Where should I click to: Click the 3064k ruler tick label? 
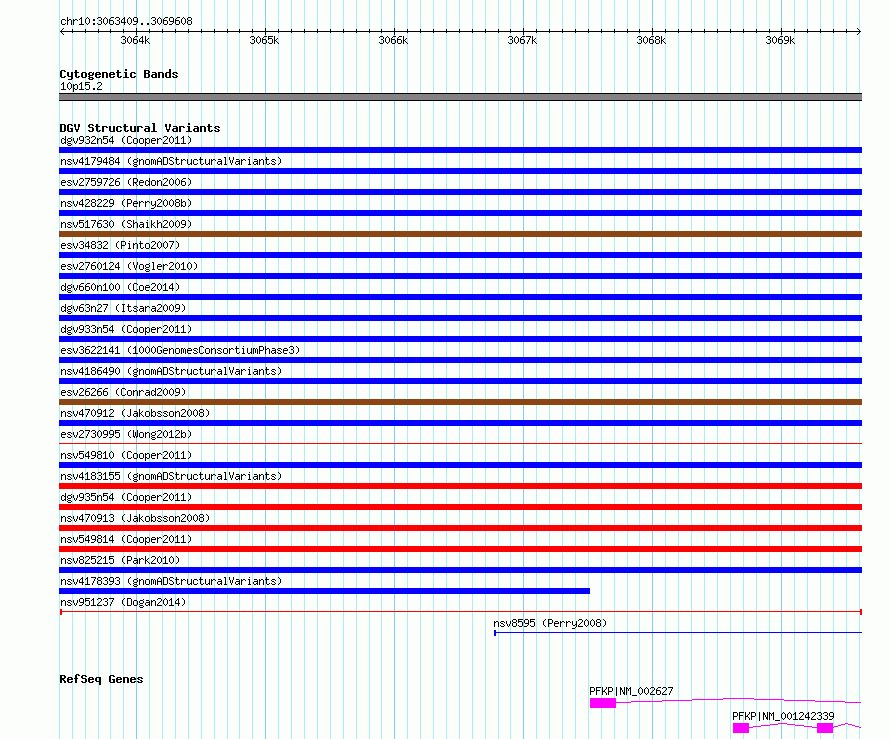coord(135,40)
